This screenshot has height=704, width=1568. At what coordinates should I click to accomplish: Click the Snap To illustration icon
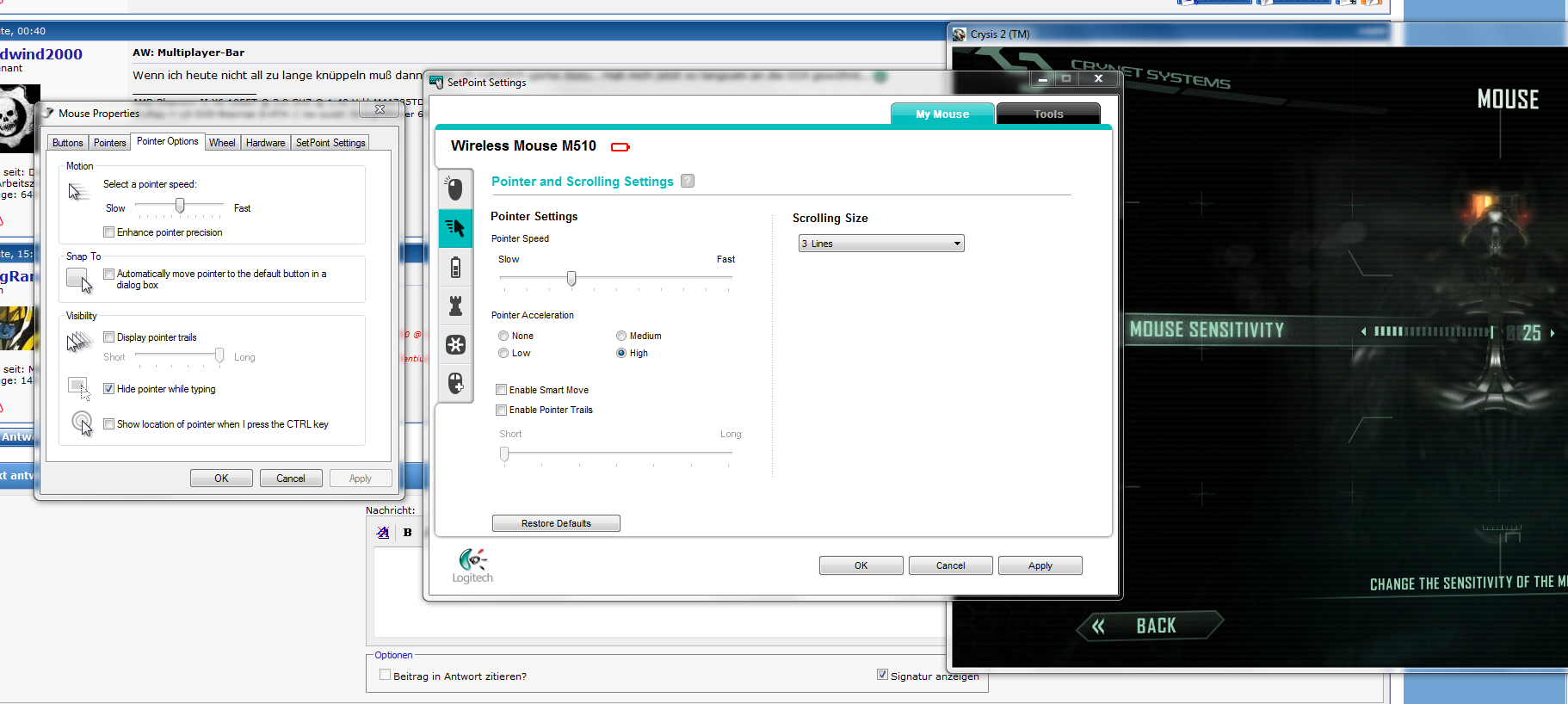(x=79, y=281)
